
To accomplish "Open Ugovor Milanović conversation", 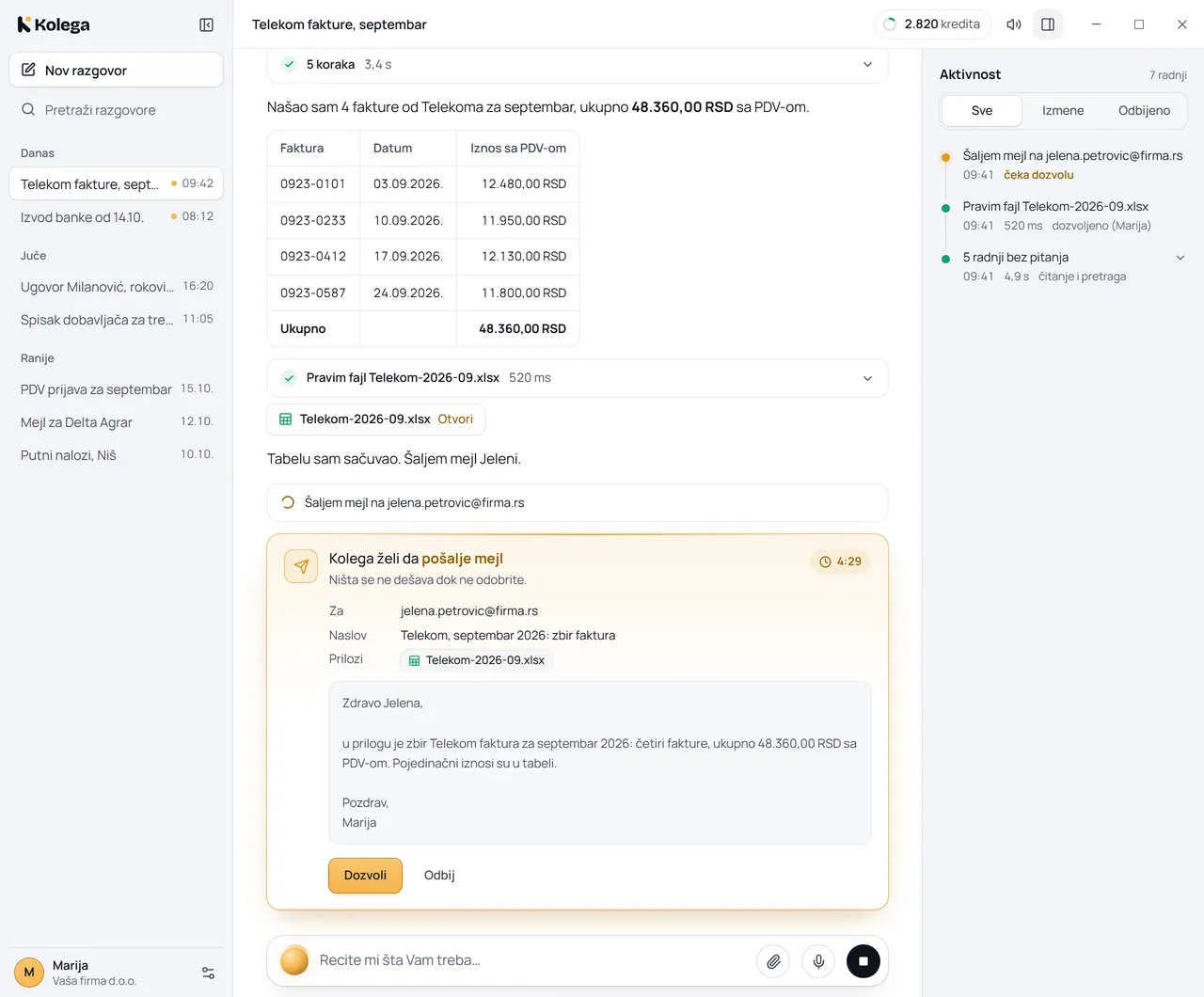I will [x=116, y=287].
